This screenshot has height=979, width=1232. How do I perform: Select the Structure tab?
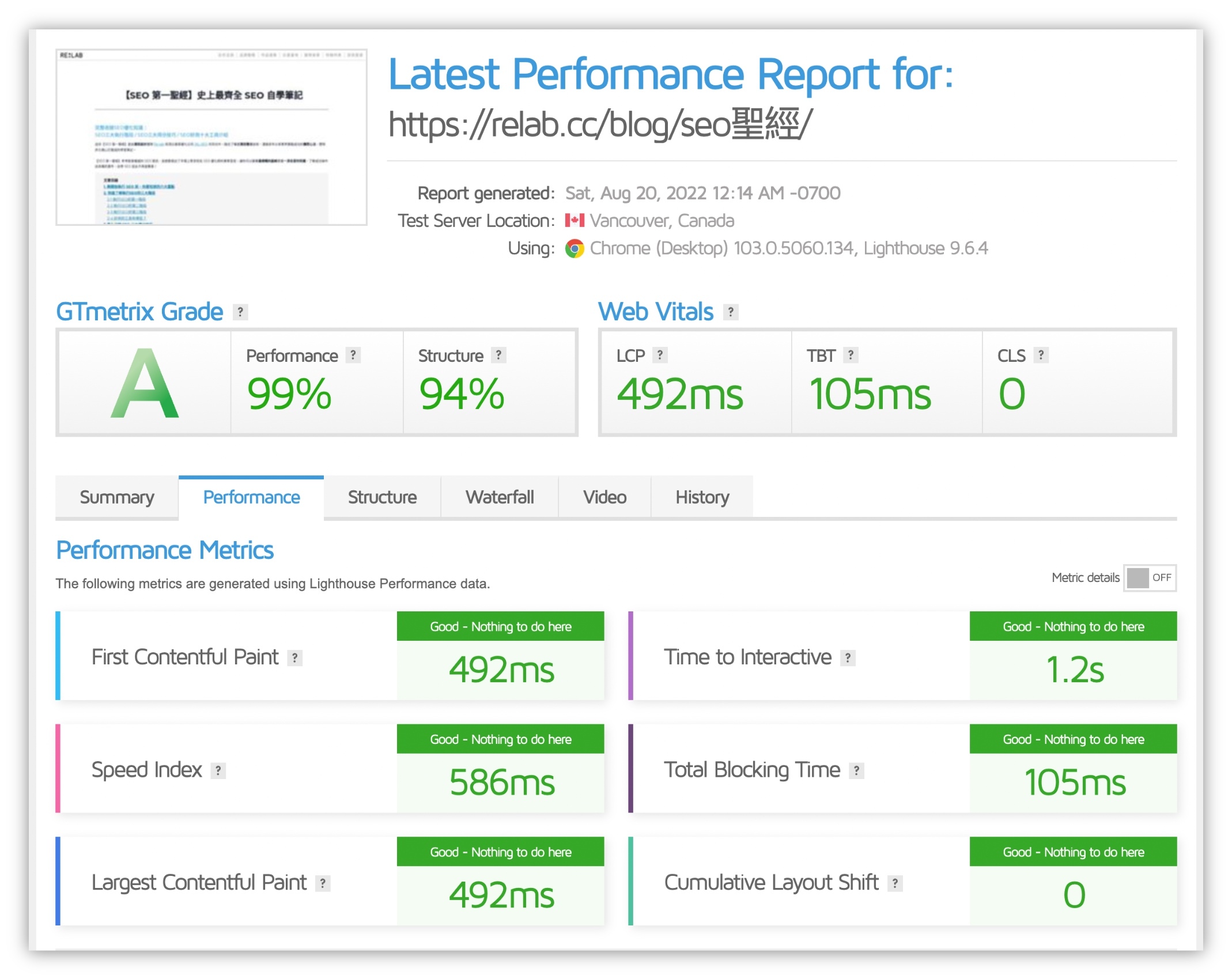pyautogui.click(x=382, y=497)
